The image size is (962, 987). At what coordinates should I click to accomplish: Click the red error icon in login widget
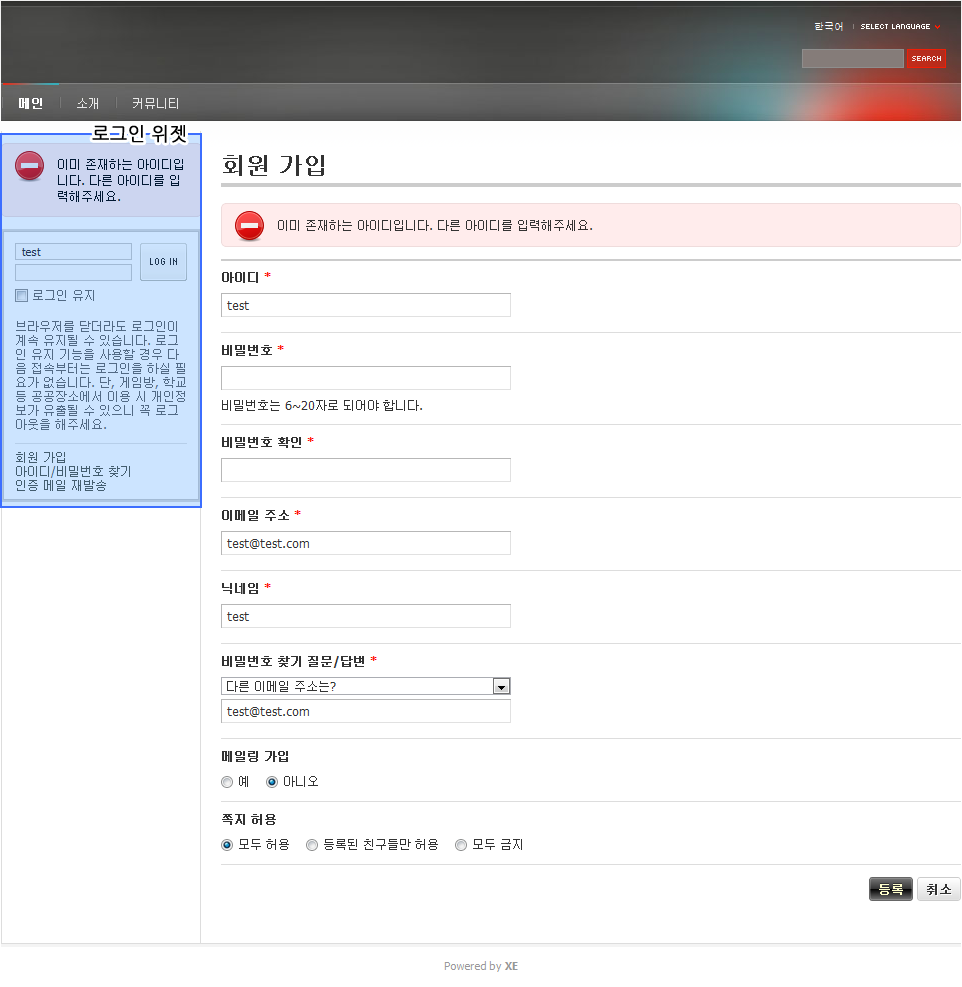tap(30, 166)
